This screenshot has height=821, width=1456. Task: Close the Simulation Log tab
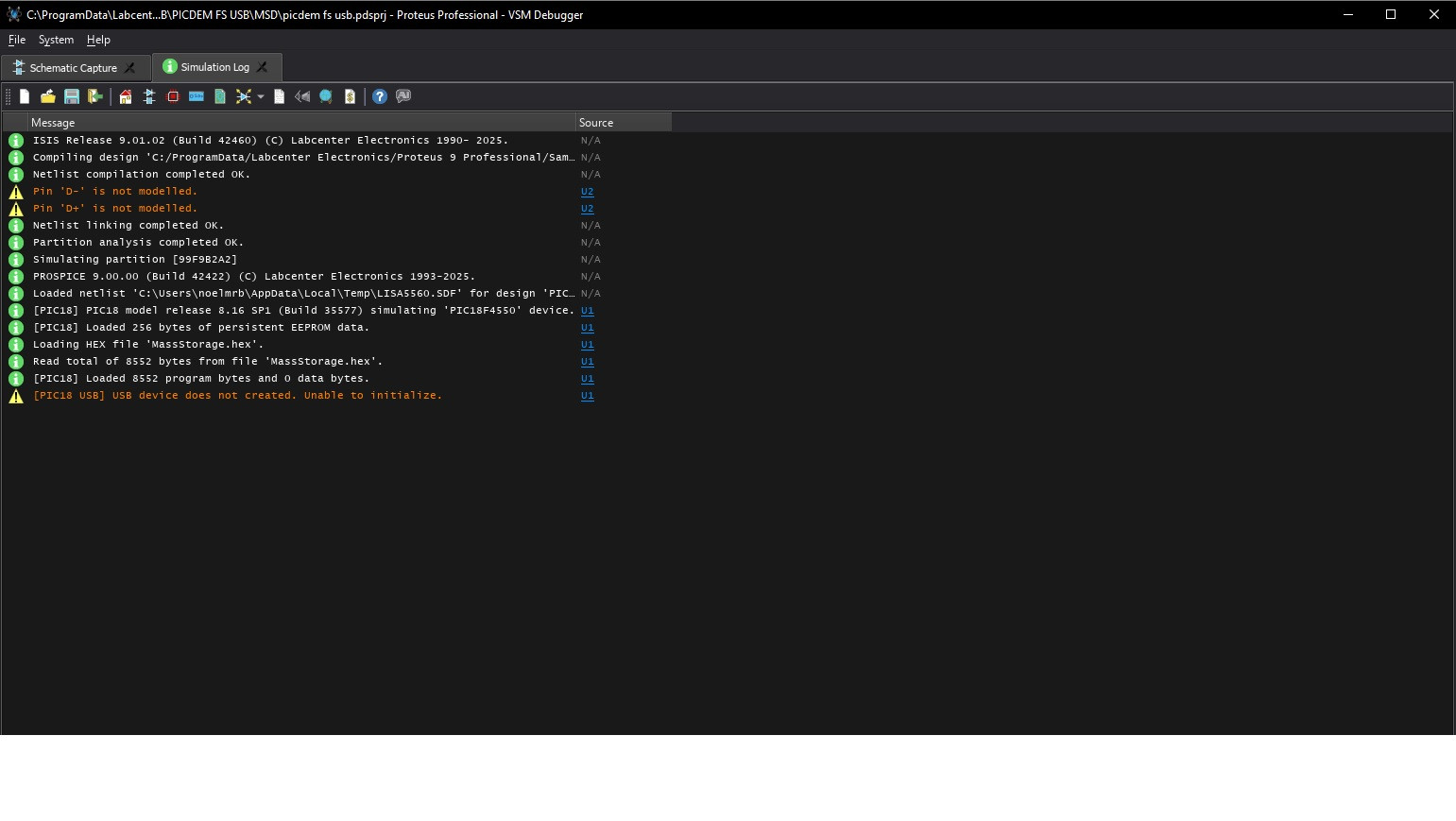tap(263, 67)
